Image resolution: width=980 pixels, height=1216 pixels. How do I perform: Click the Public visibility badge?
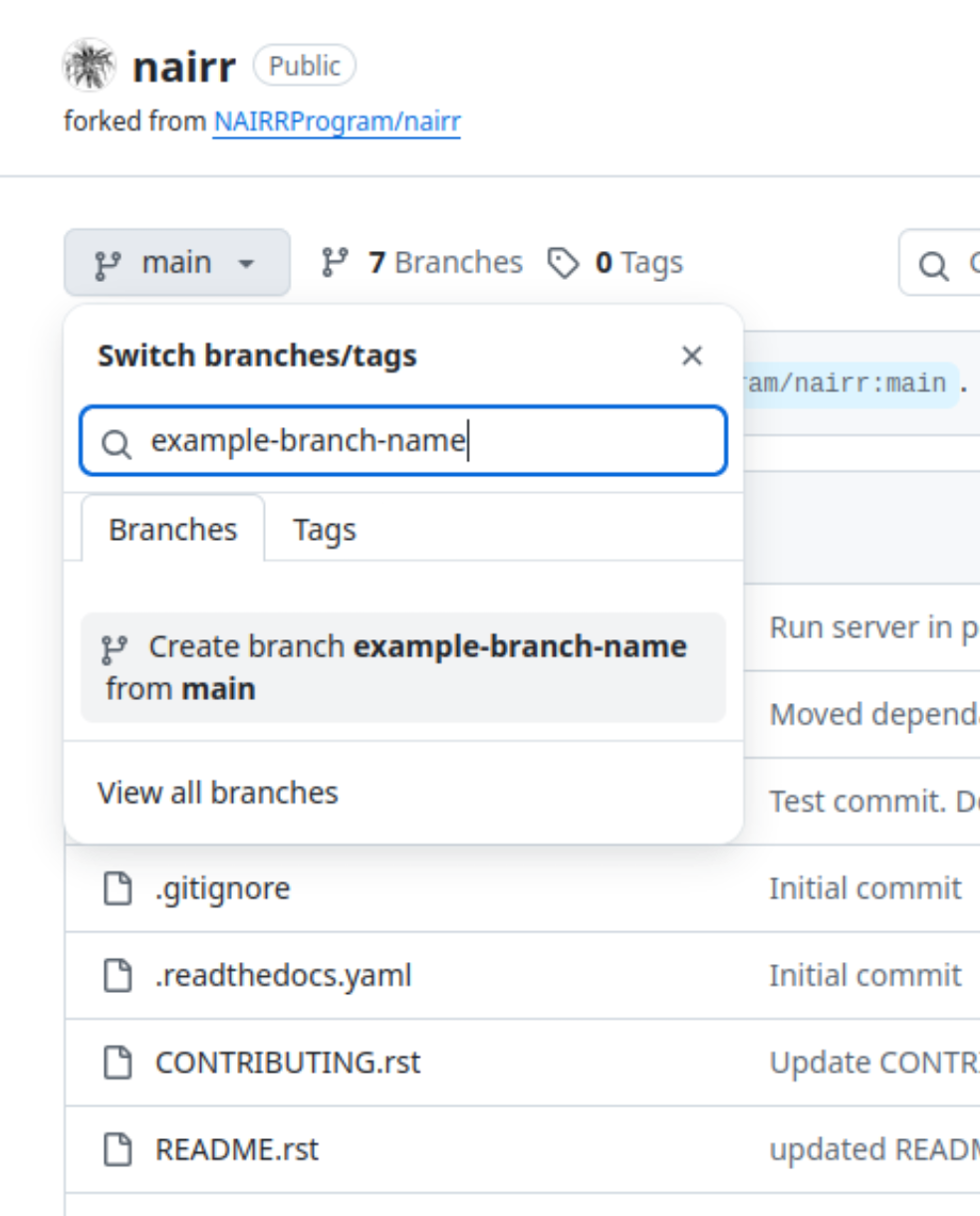(x=305, y=66)
